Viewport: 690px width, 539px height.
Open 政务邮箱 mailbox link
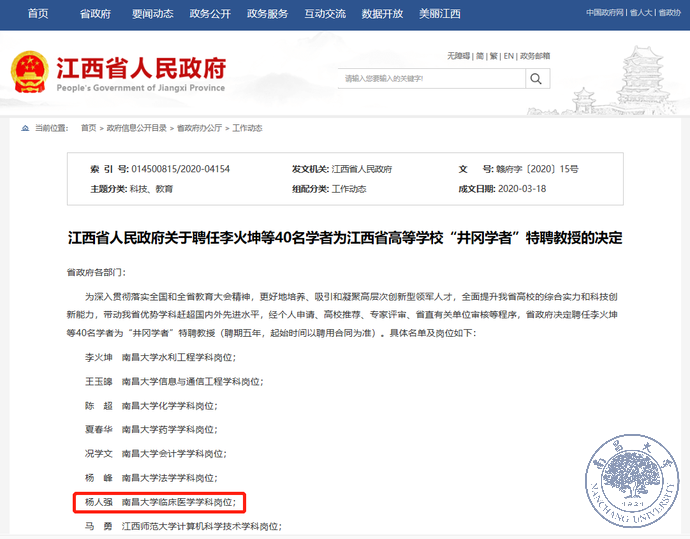pos(535,56)
